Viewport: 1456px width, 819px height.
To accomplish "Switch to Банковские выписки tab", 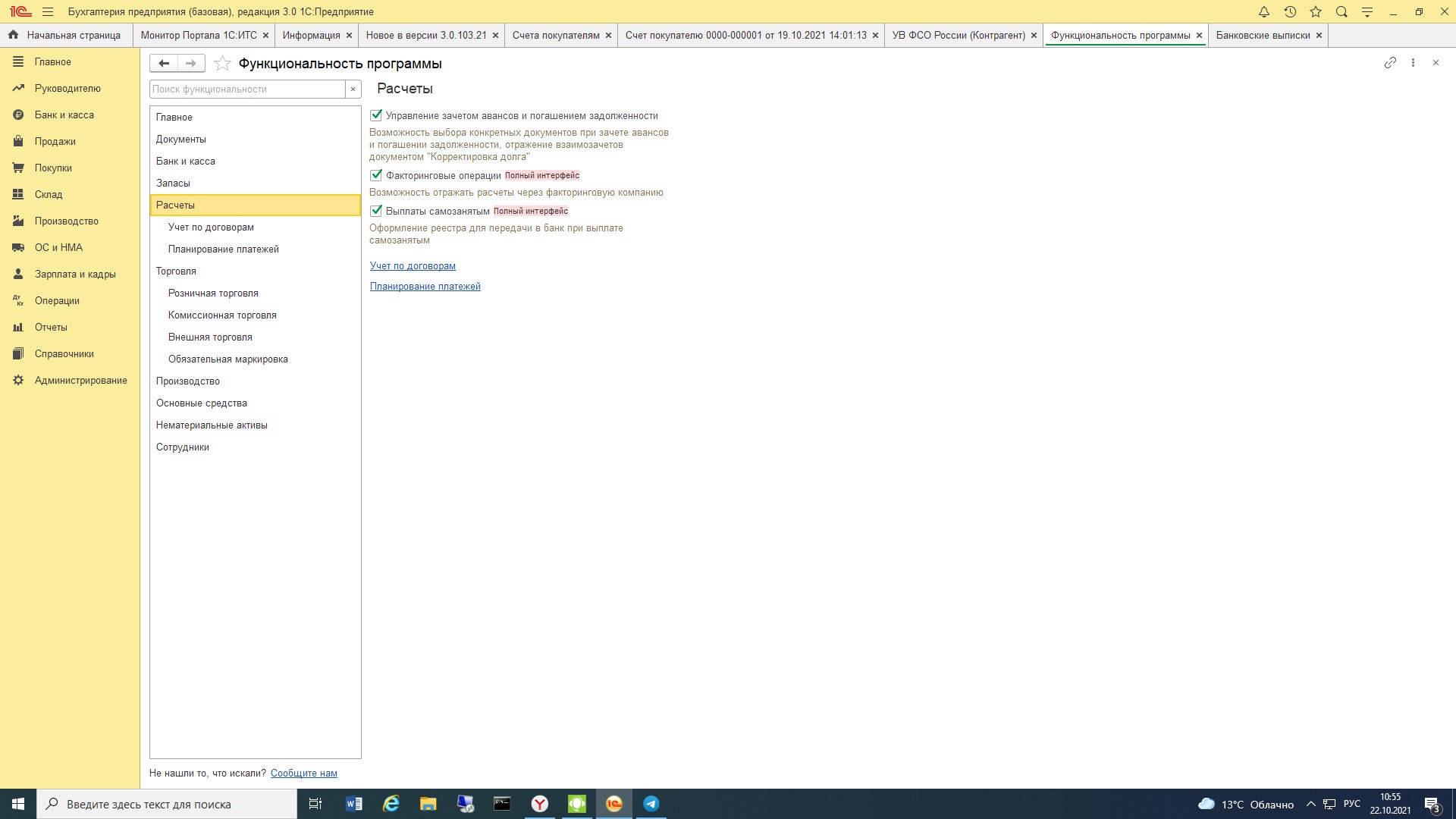I will [1263, 35].
